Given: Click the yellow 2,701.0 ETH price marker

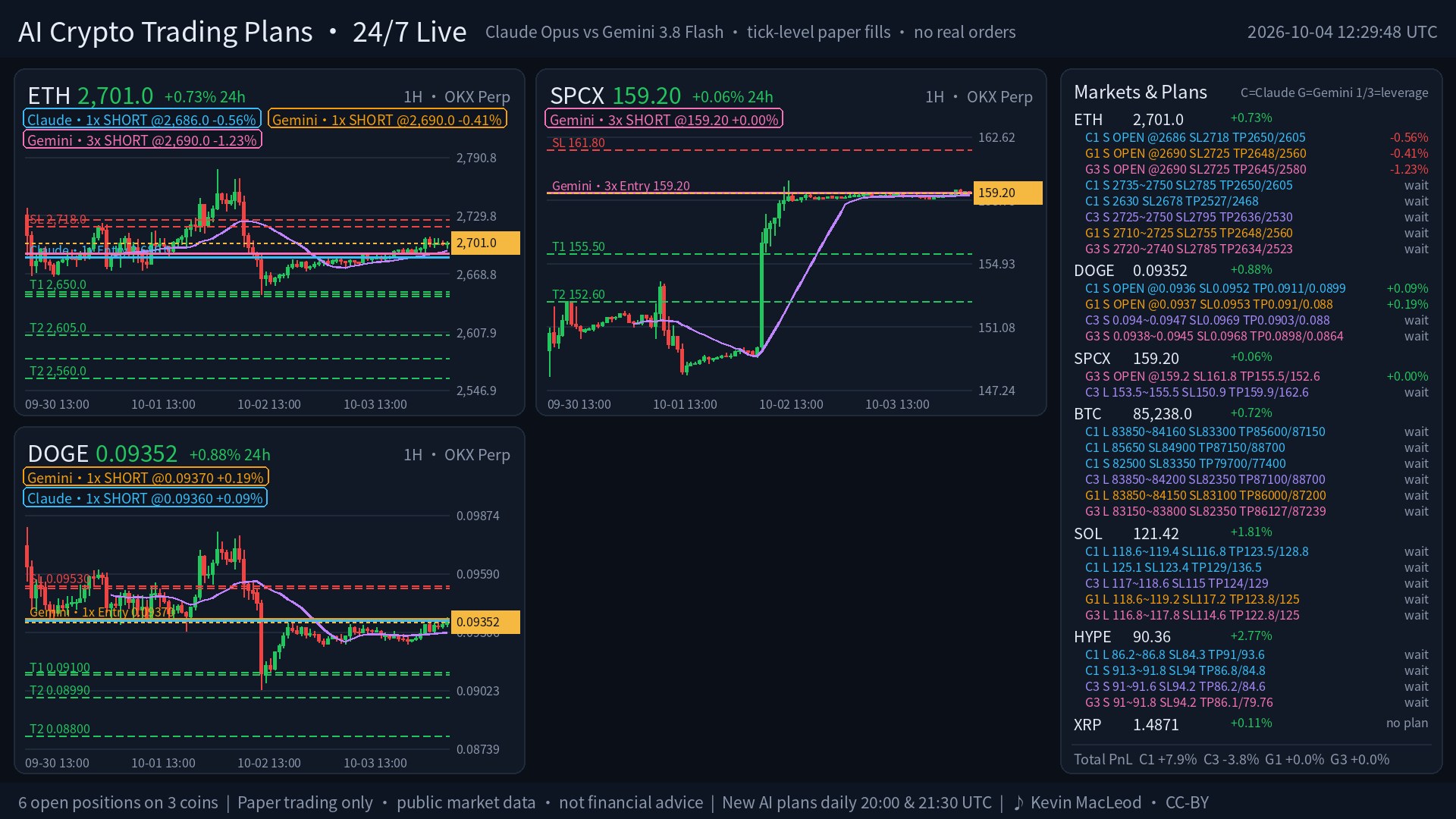Looking at the screenshot, I should [x=485, y=243].
